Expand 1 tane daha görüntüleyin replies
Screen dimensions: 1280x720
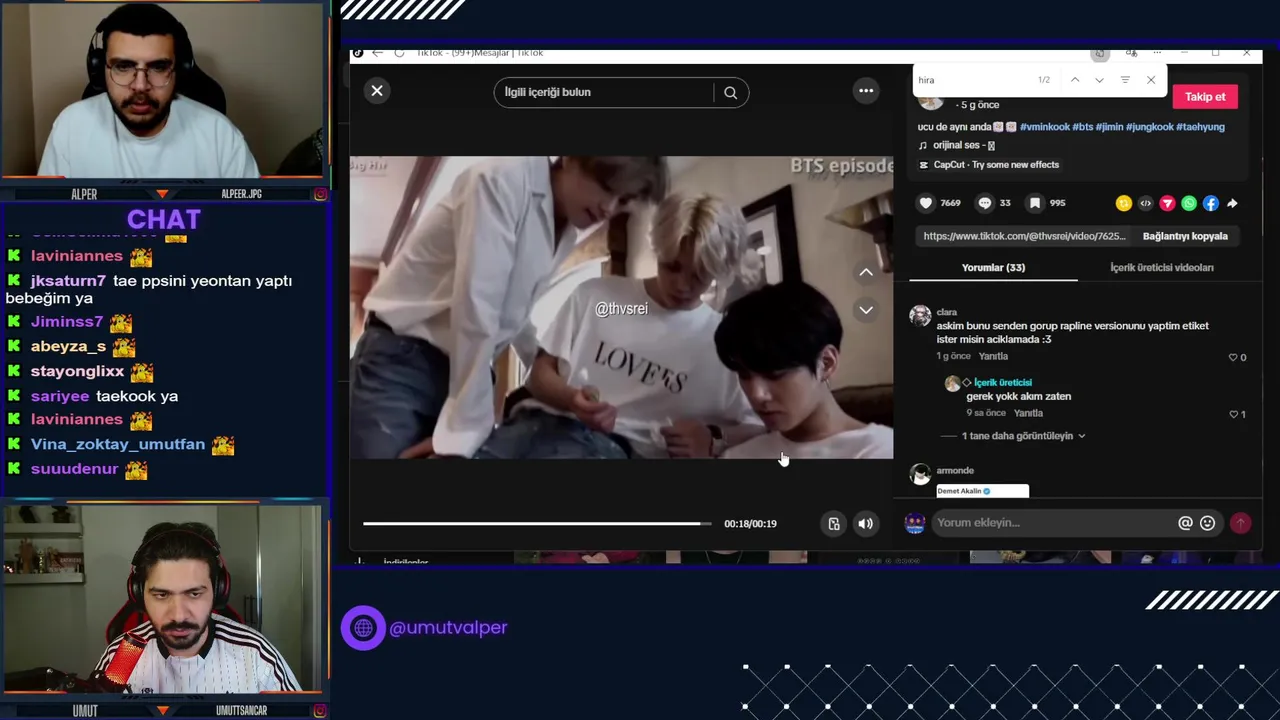1023,436
